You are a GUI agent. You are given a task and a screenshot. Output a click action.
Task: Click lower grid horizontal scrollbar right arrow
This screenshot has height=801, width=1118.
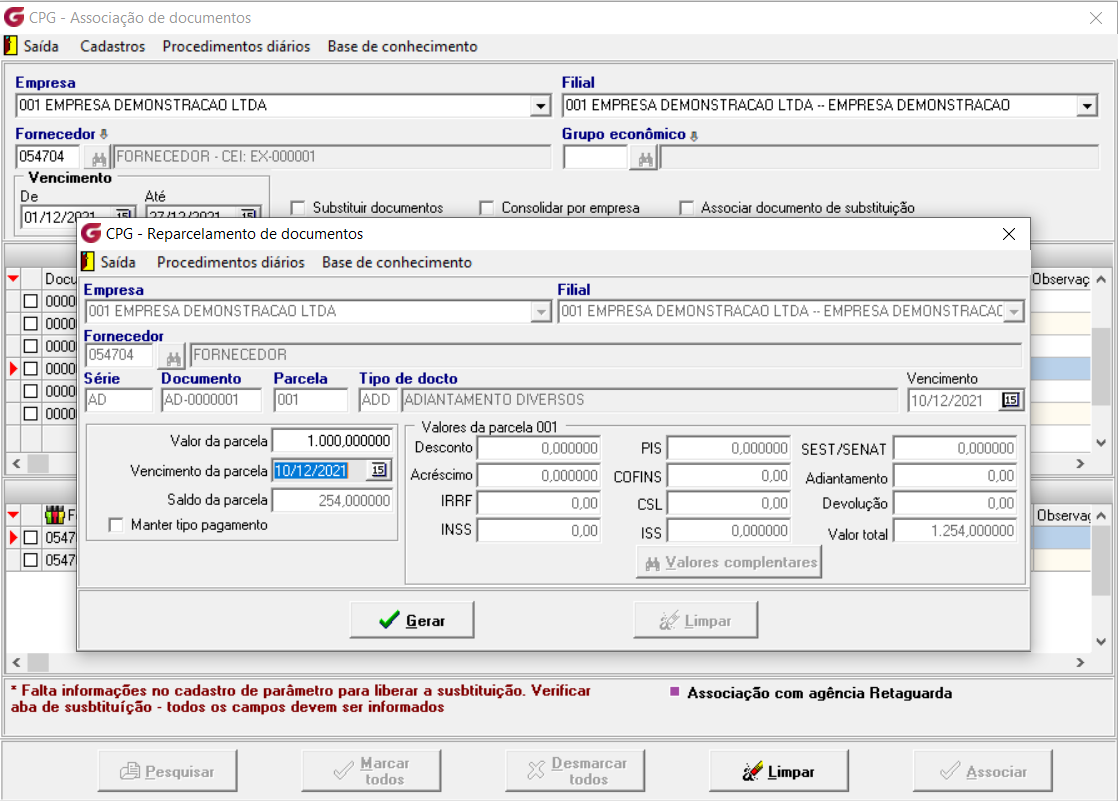click(x=1080, y=662)
